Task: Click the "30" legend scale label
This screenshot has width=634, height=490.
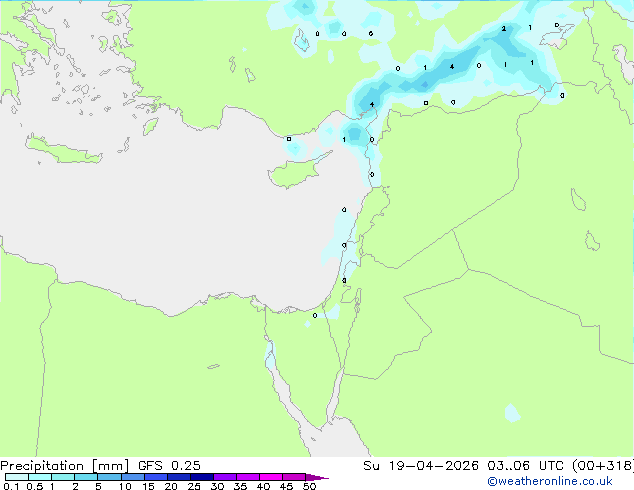Action: point(217,486)
